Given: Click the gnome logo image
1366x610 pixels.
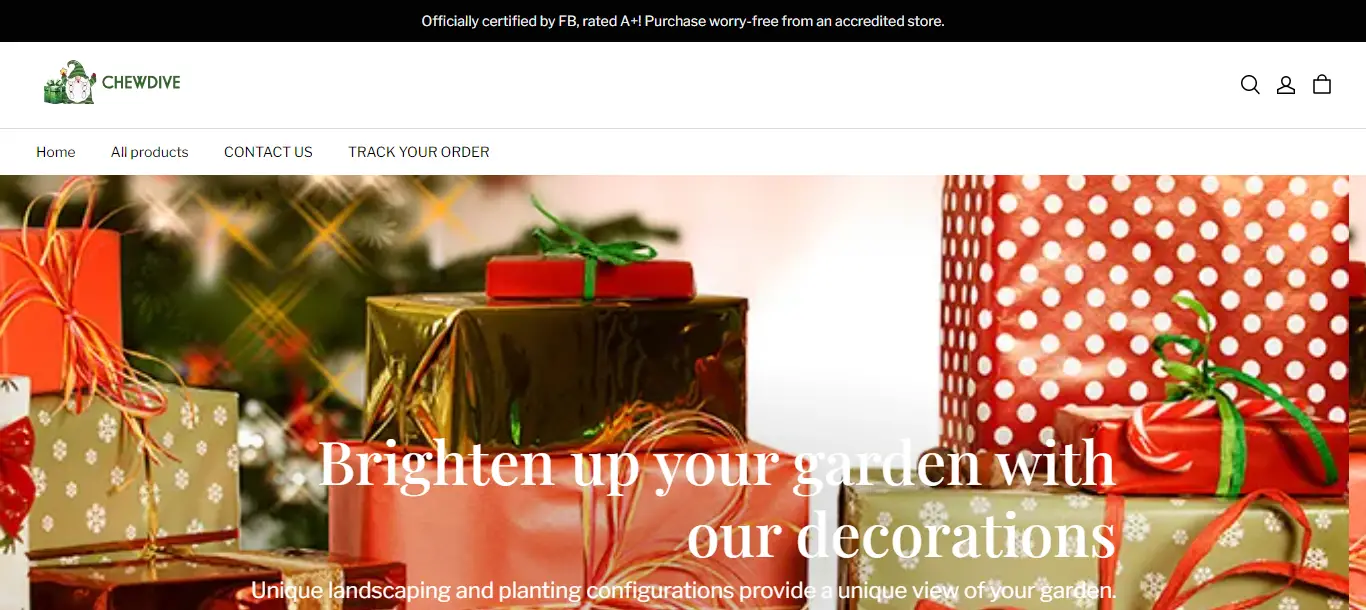Looking at the screenshot, I should tap(70, 83).
